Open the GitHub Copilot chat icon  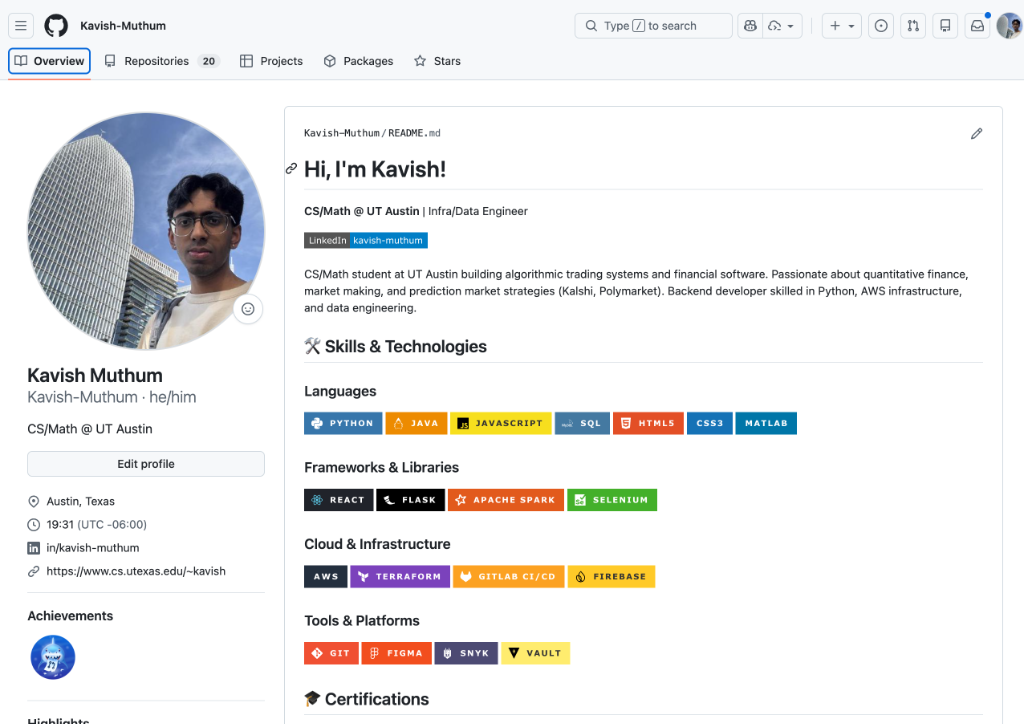750,25
